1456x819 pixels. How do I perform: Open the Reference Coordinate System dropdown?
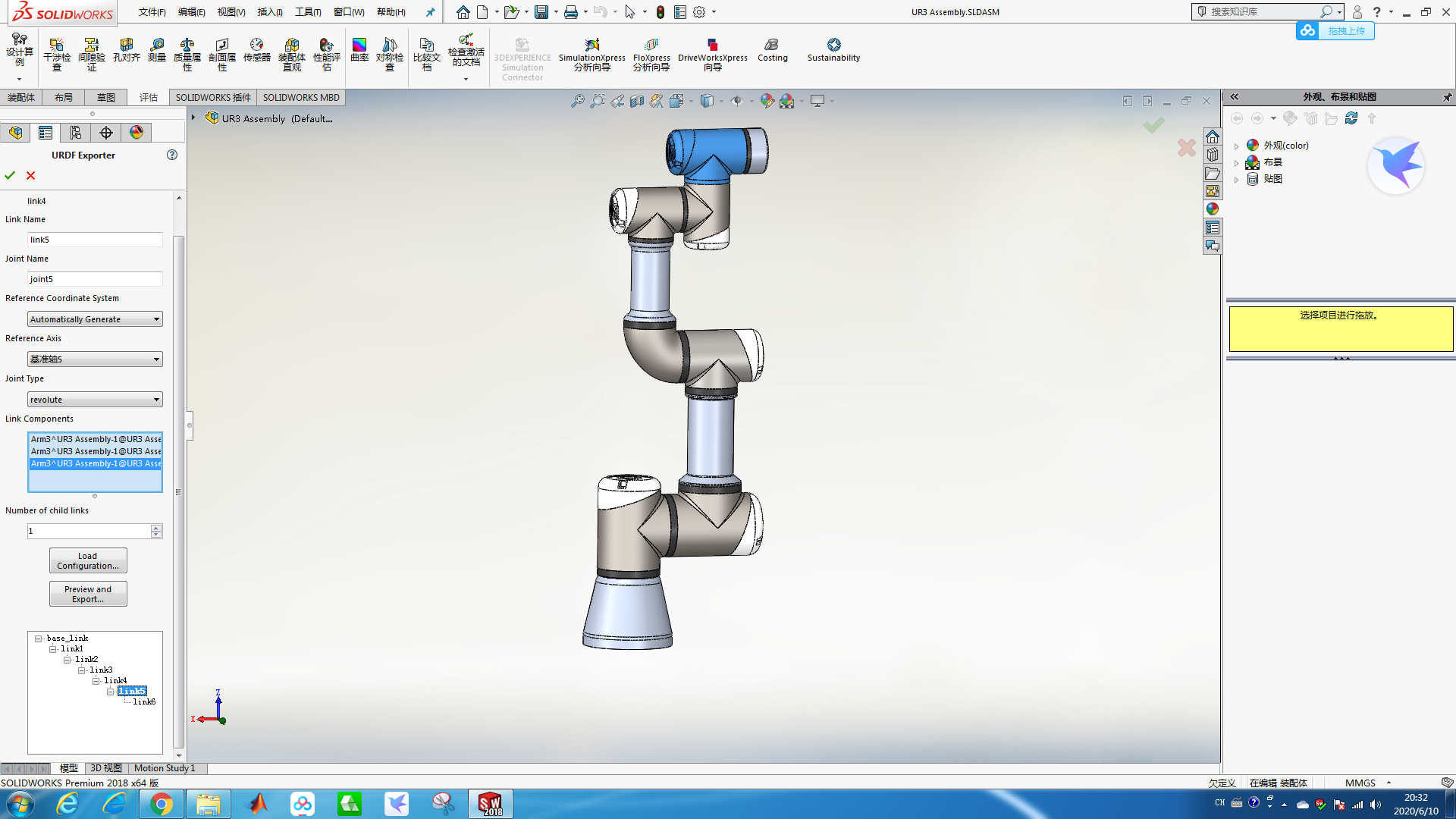point(156,319)
